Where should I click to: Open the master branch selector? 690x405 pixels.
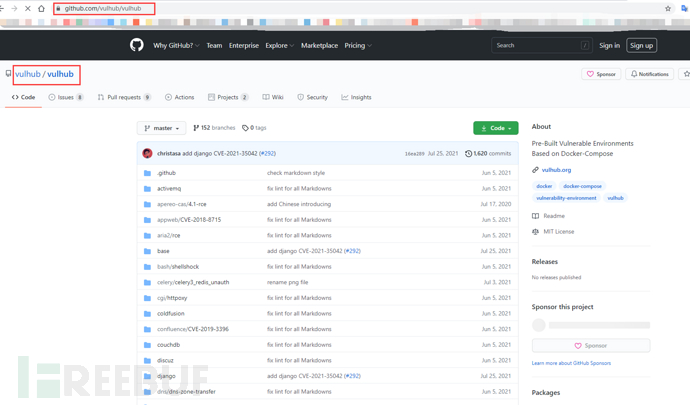(x=161, y=128)
